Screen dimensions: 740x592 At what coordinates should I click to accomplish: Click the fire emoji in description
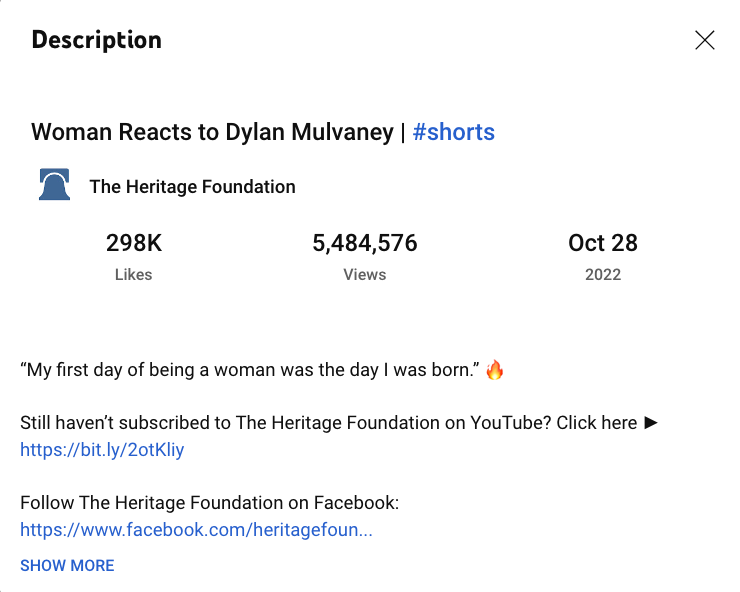click(x=494, y=371)
